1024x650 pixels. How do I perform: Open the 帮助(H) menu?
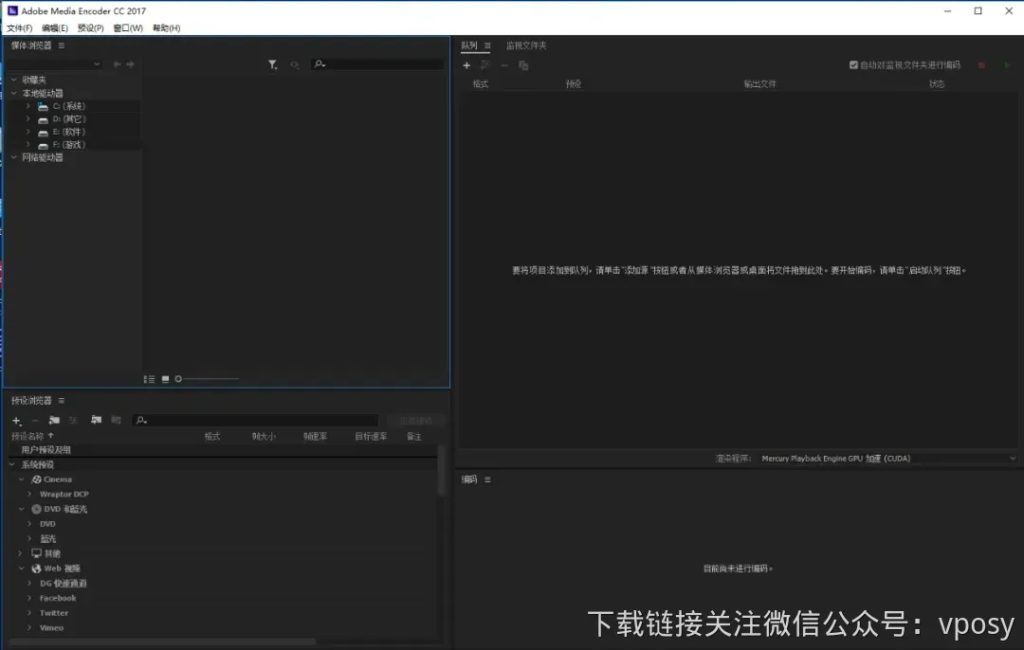tap(167, 28)
